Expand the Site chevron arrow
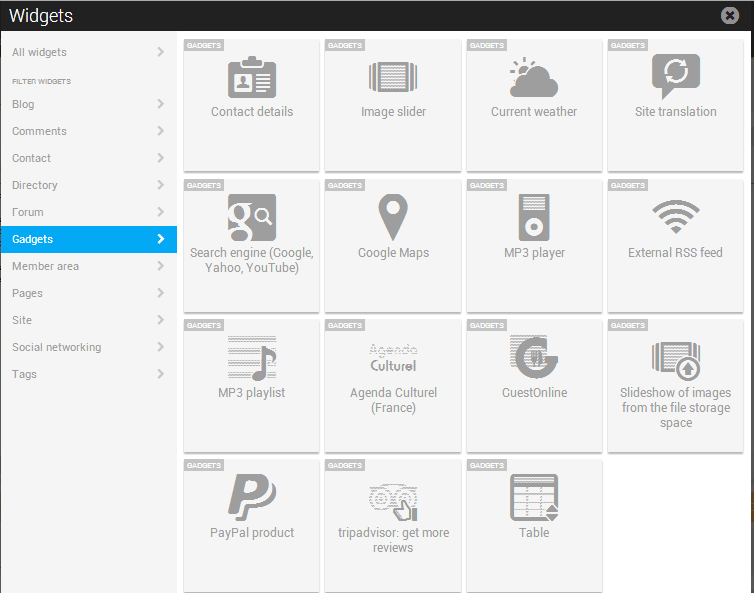This screenshot has height=593, width=754. coord(161,320)
